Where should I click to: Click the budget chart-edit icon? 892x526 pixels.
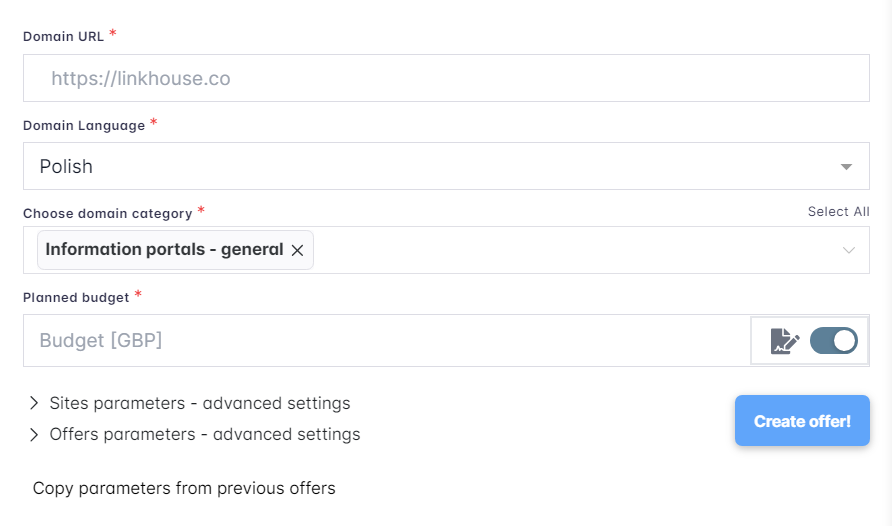pyautogui.click(x=785, y=341)
